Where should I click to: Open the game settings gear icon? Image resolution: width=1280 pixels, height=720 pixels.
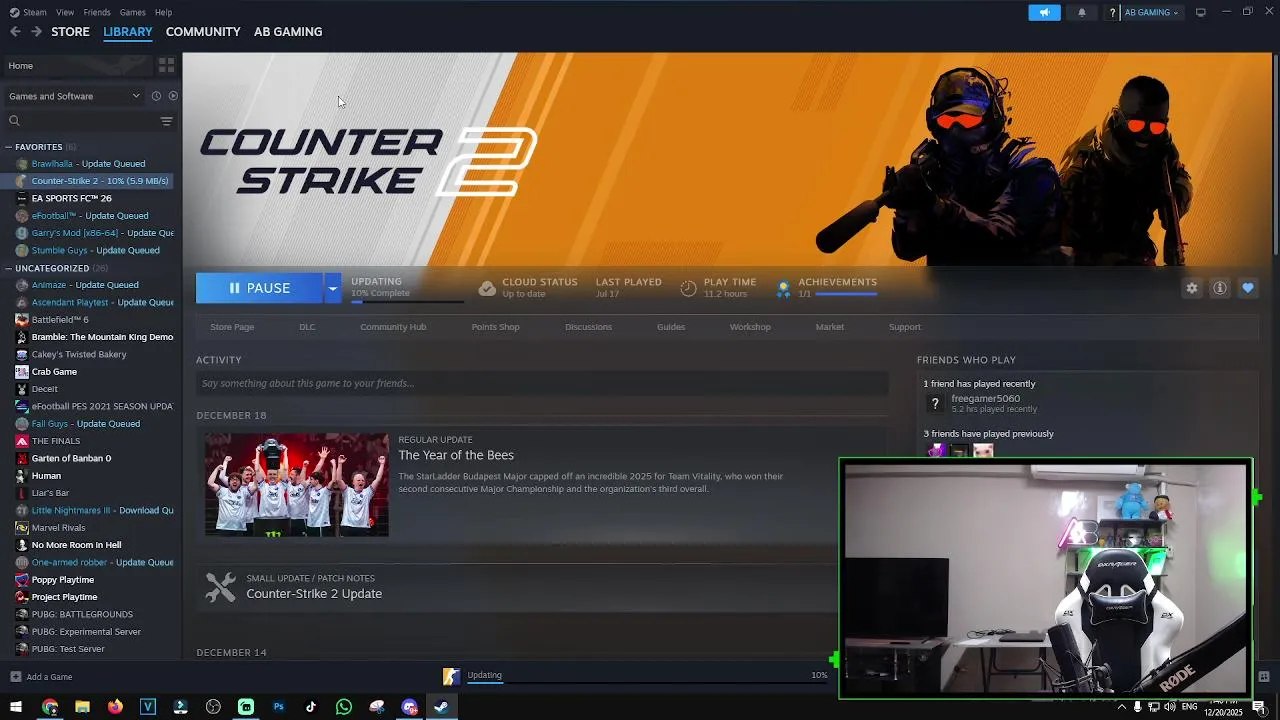pyautogui.click(x=1192, y=288)
